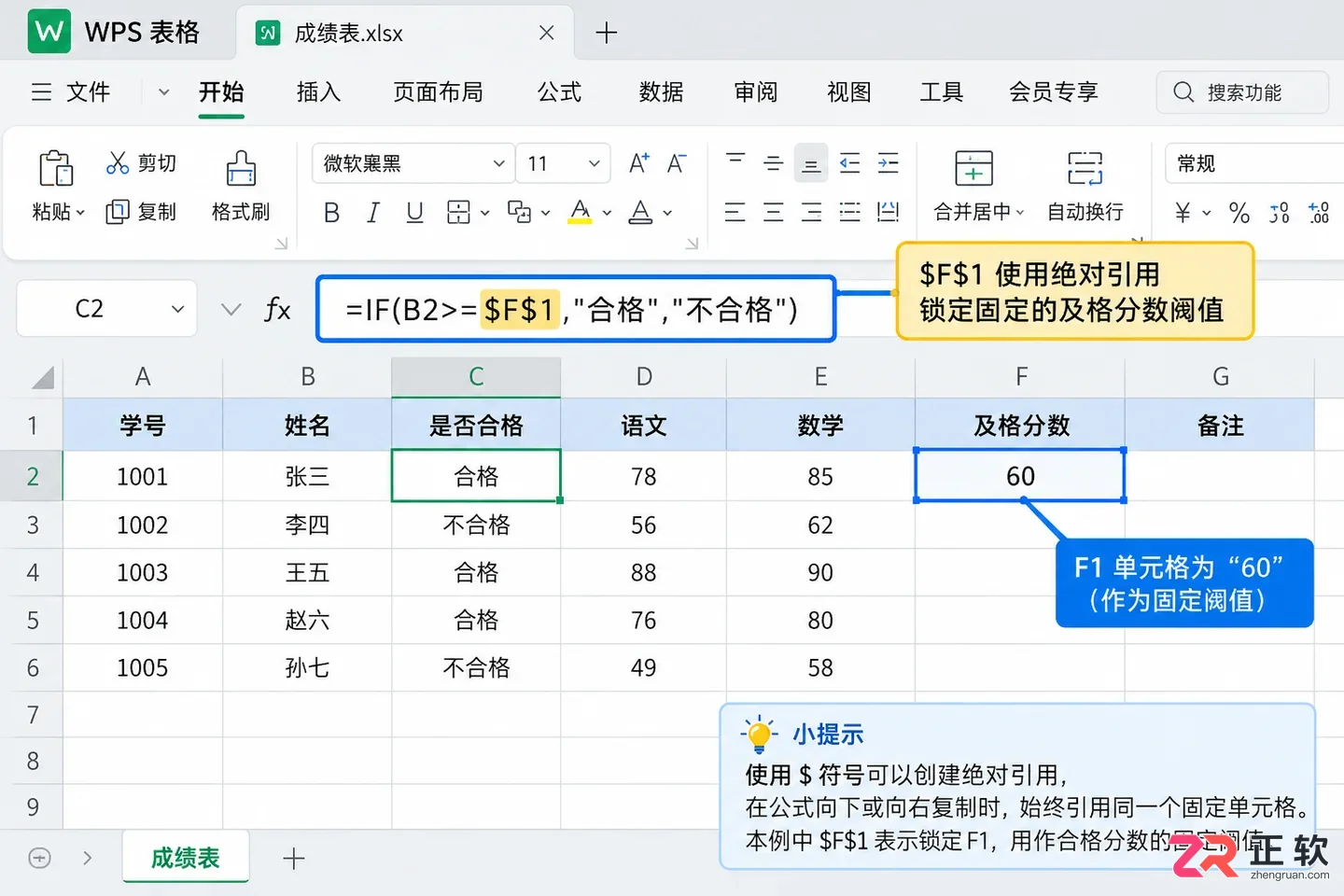Image resolution: width=1344 pixels, height=896 pixels.
Task: Expand the Paste options arrow
Action: coord(80,213)
